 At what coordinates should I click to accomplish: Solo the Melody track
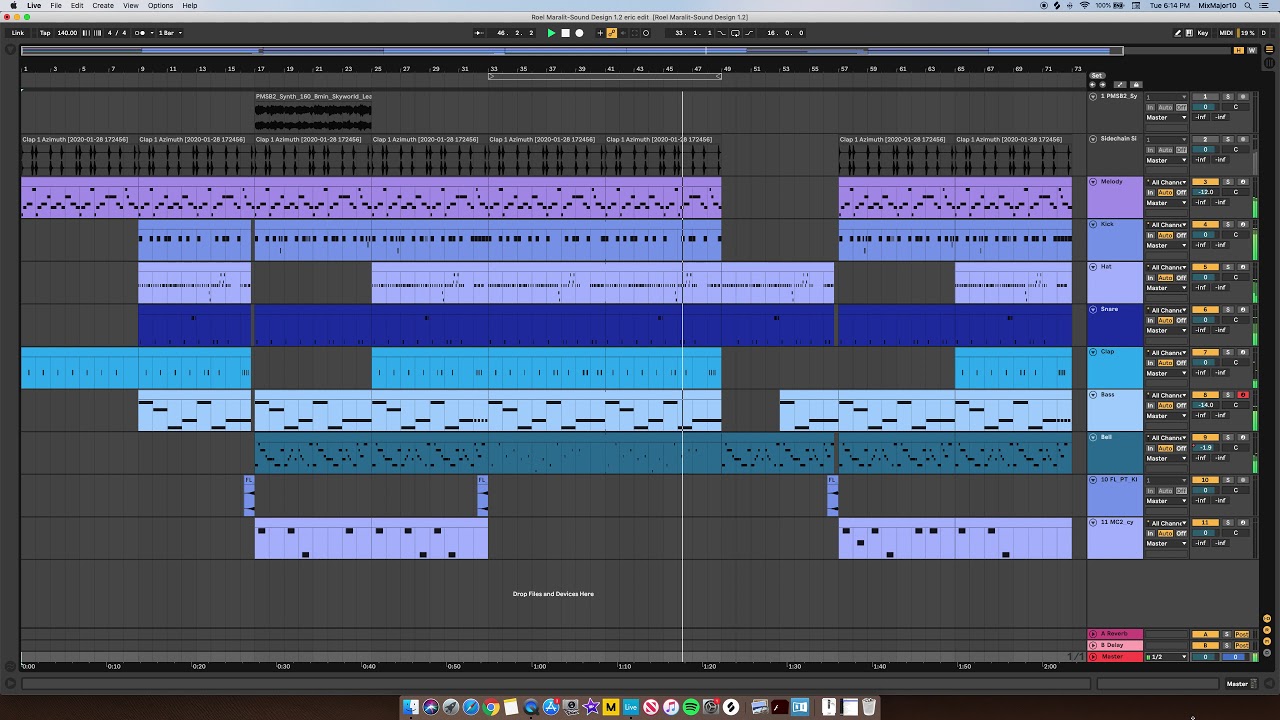point(1228,182)
